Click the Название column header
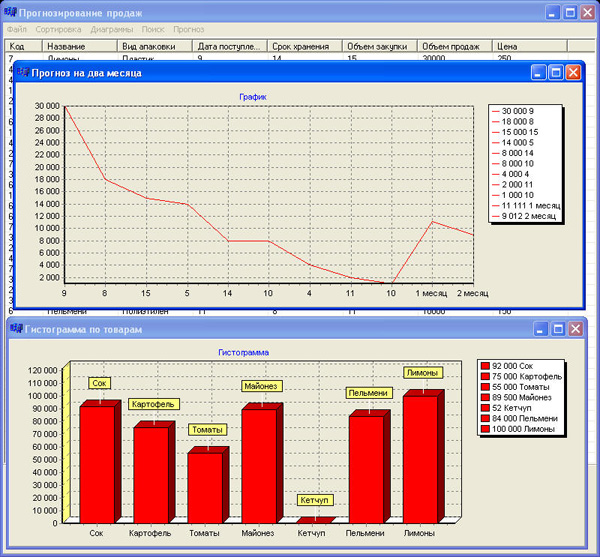Image resolution: width=600 pixels, height=557 pixels. [66, 46]
